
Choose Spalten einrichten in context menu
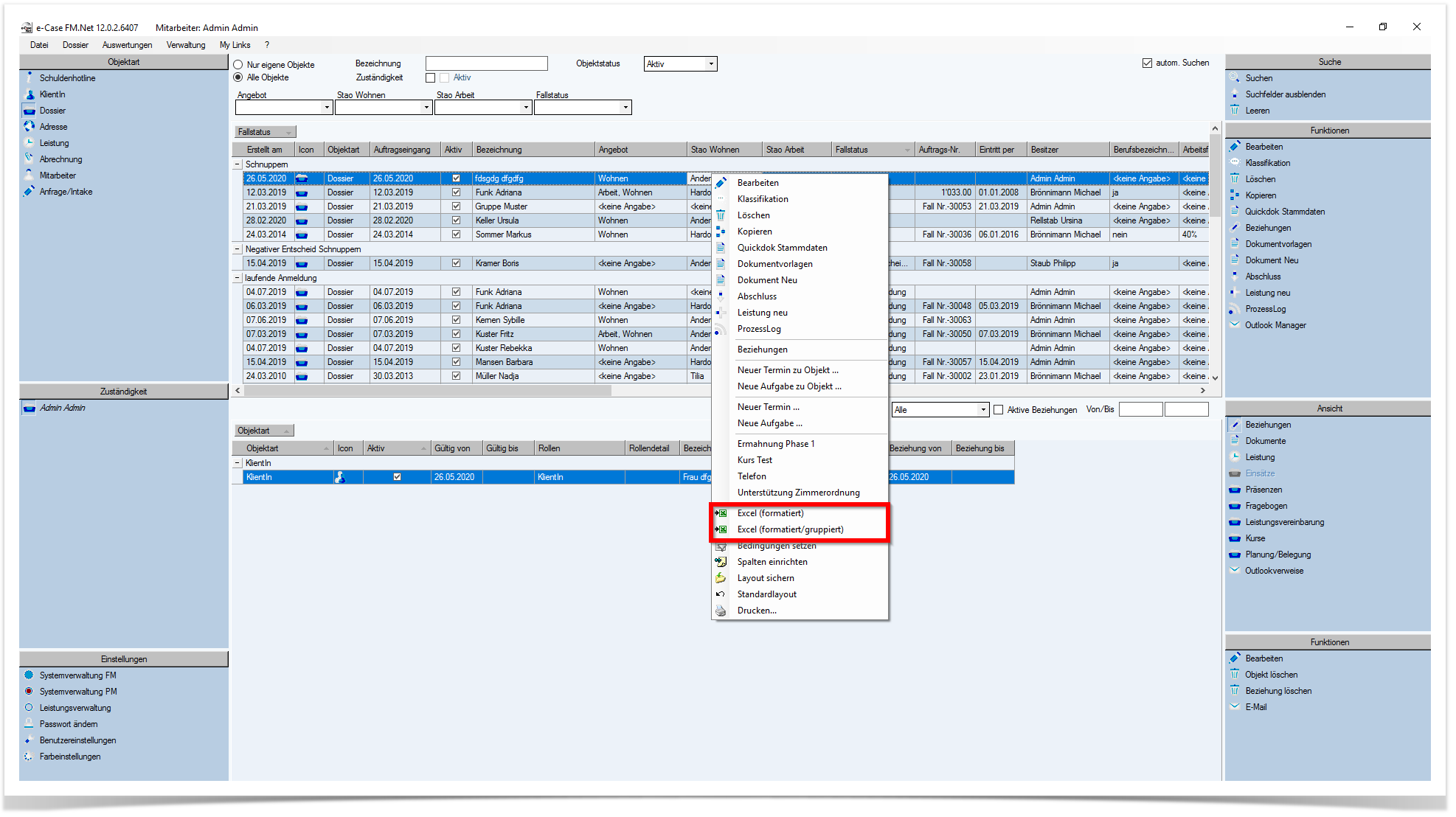point(800,562)
